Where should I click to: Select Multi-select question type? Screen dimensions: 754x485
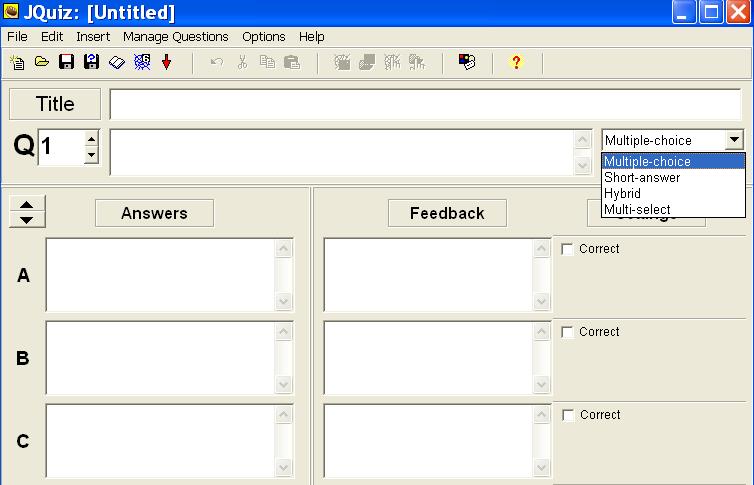pyautogui.click(x=673, y=210)
